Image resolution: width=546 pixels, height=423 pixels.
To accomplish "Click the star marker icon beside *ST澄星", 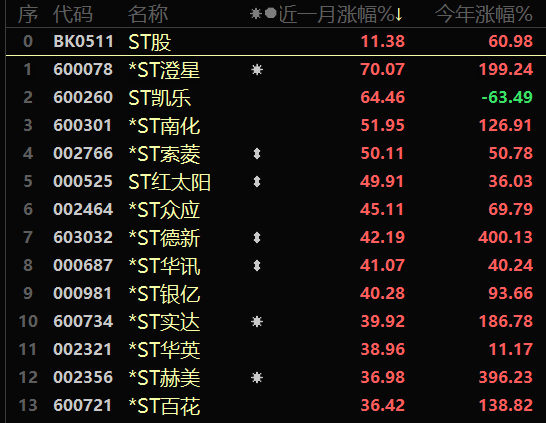I will [257, 70].
